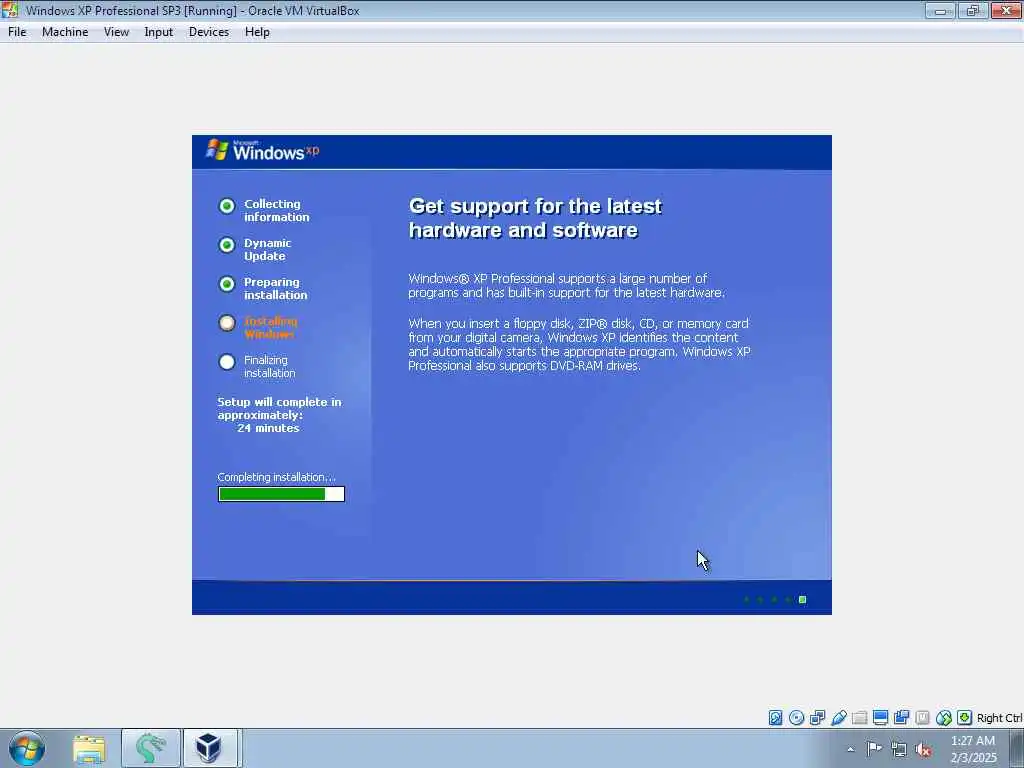Viewport: 1024px width, 768px height.
Task: Click the USB devices plug icon
Action: coord(839,718)
